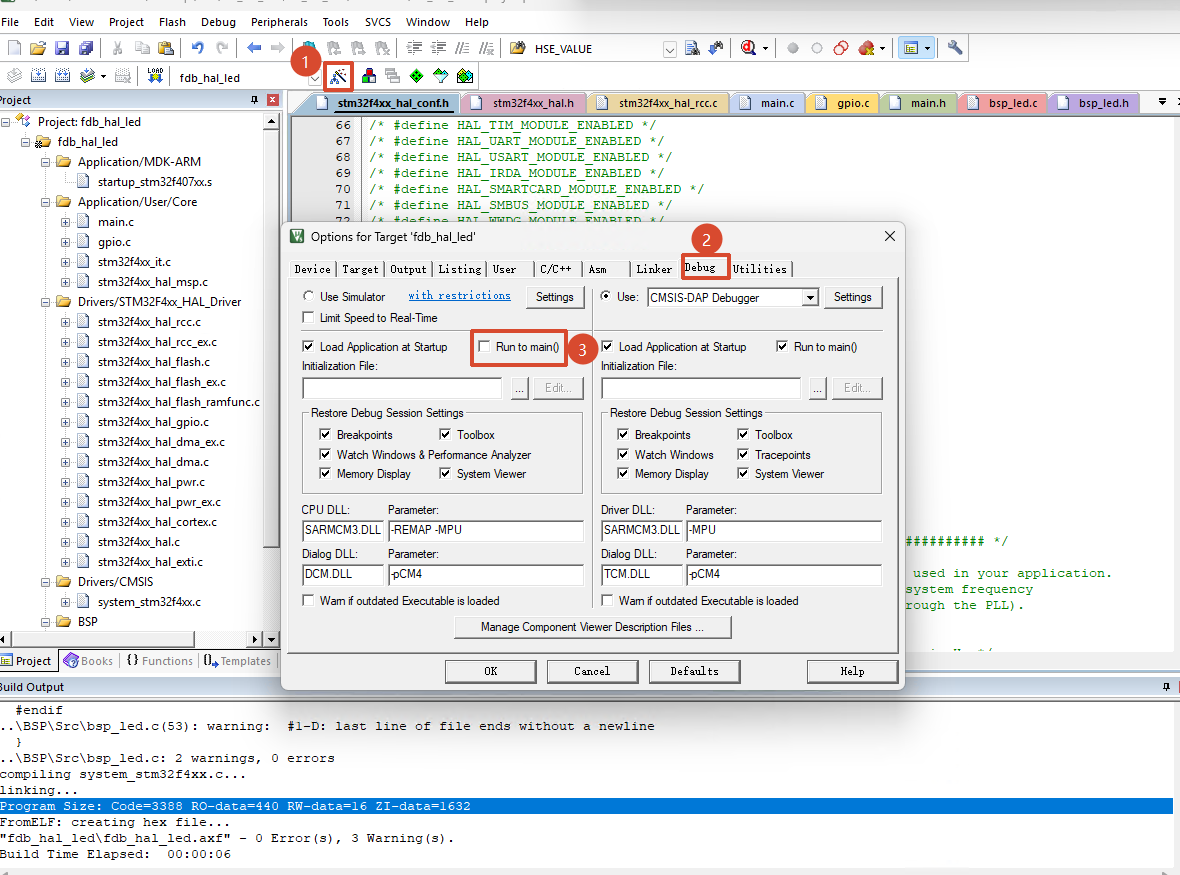
Task: Click the -REMAP -MPU parameter field
Action: pos(486,530)
